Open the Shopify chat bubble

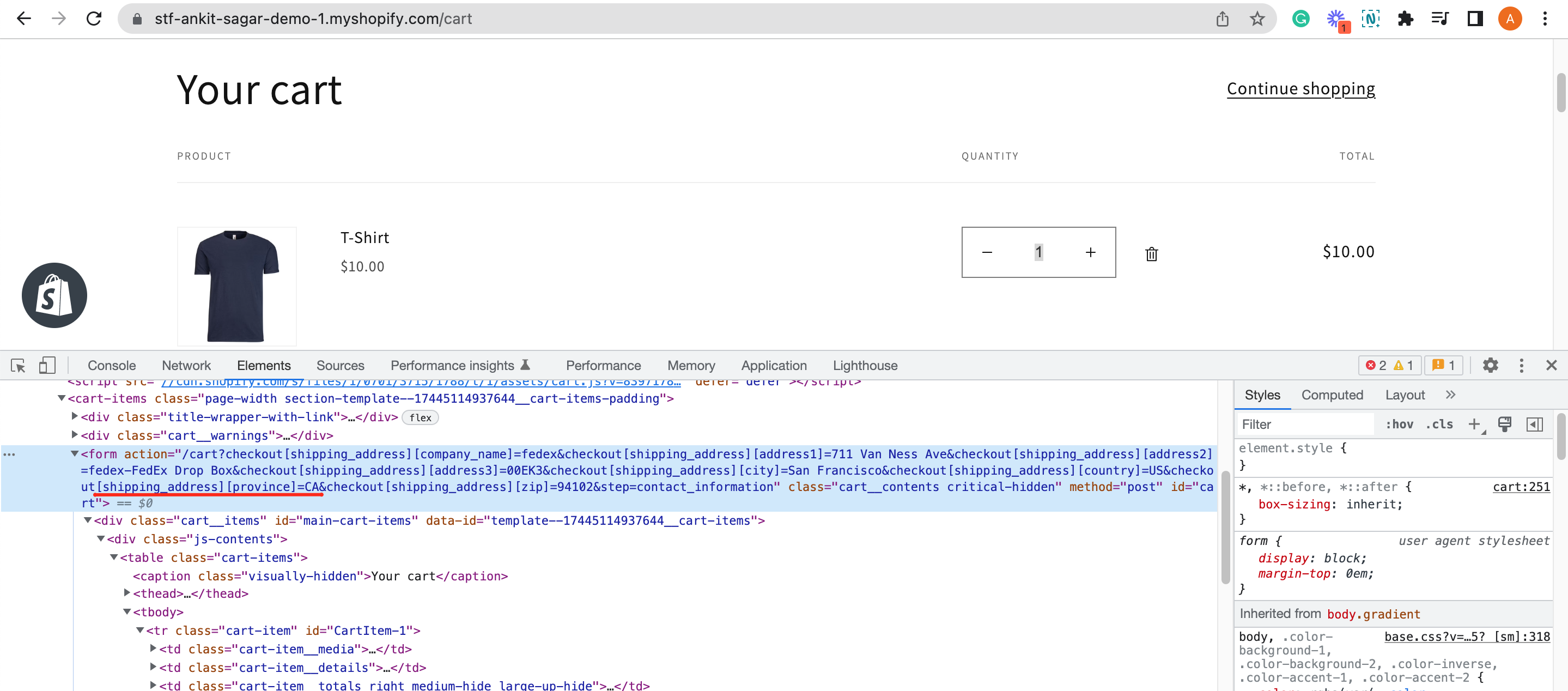point(54,295)
